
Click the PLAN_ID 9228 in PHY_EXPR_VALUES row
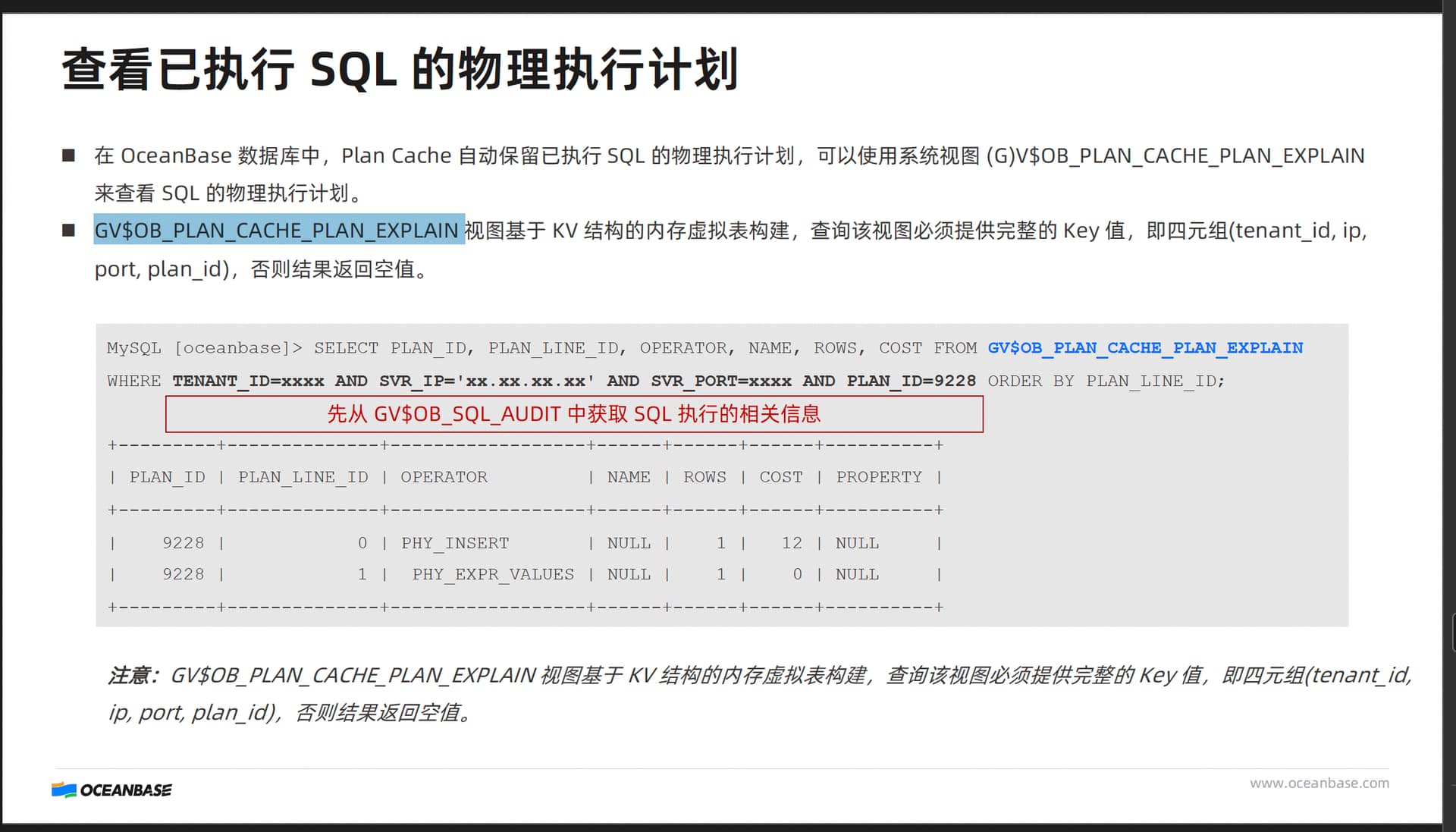point(184,574)
